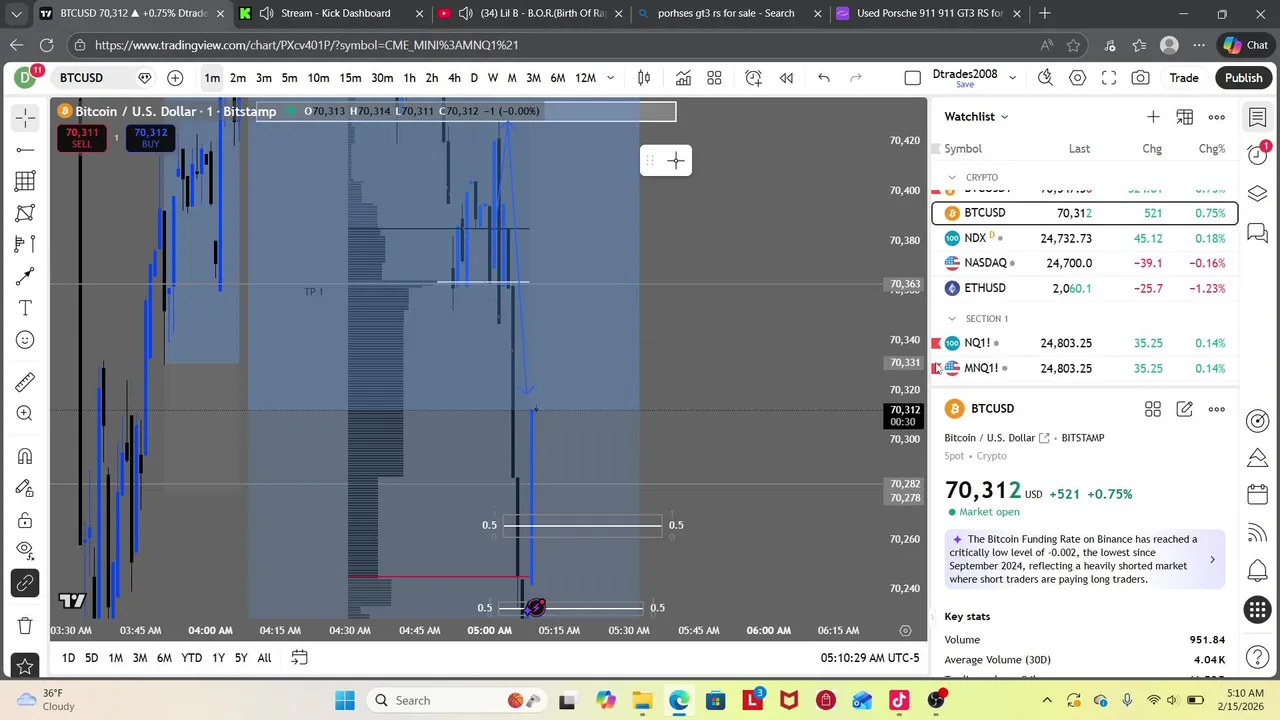
Task: Enter fullscreen mode
Action: pyautogui.click(x=1109, y=78)
